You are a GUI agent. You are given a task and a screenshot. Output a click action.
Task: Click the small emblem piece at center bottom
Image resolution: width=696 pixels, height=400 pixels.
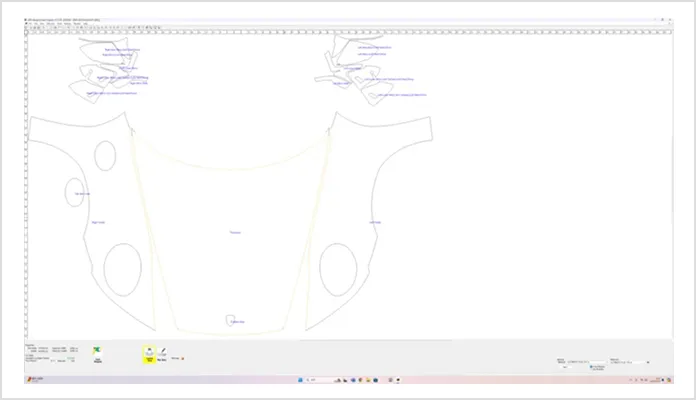click(232, 317)
